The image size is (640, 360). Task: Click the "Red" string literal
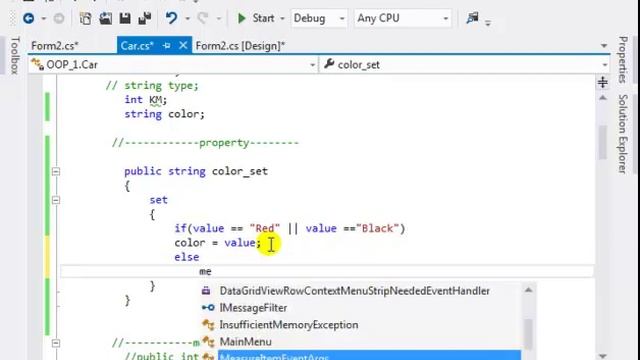[x=265, y=228]
